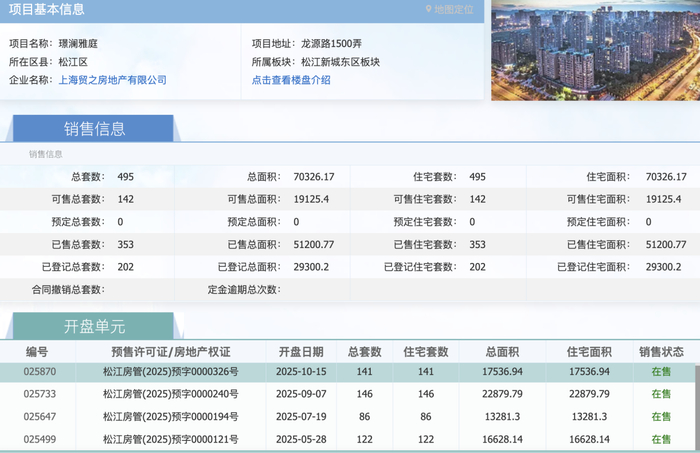
Task: Click the map pin icon beside 地图定位
Action: pyautogui.click(x=429, y=10)
